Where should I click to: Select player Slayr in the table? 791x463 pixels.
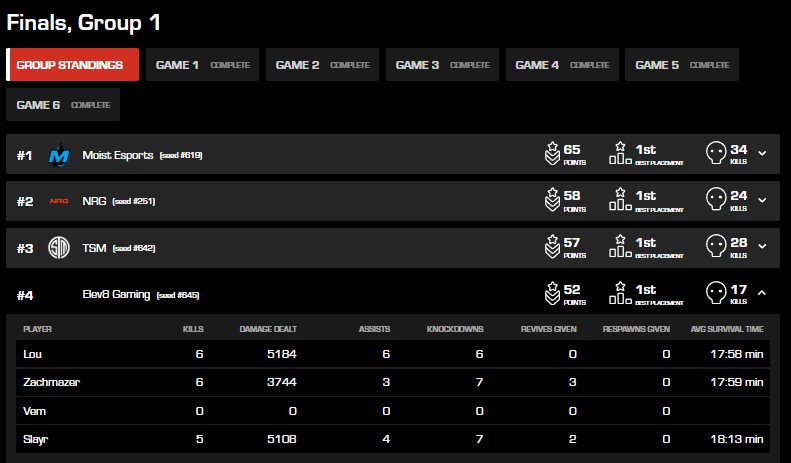(x=35, y=439)
